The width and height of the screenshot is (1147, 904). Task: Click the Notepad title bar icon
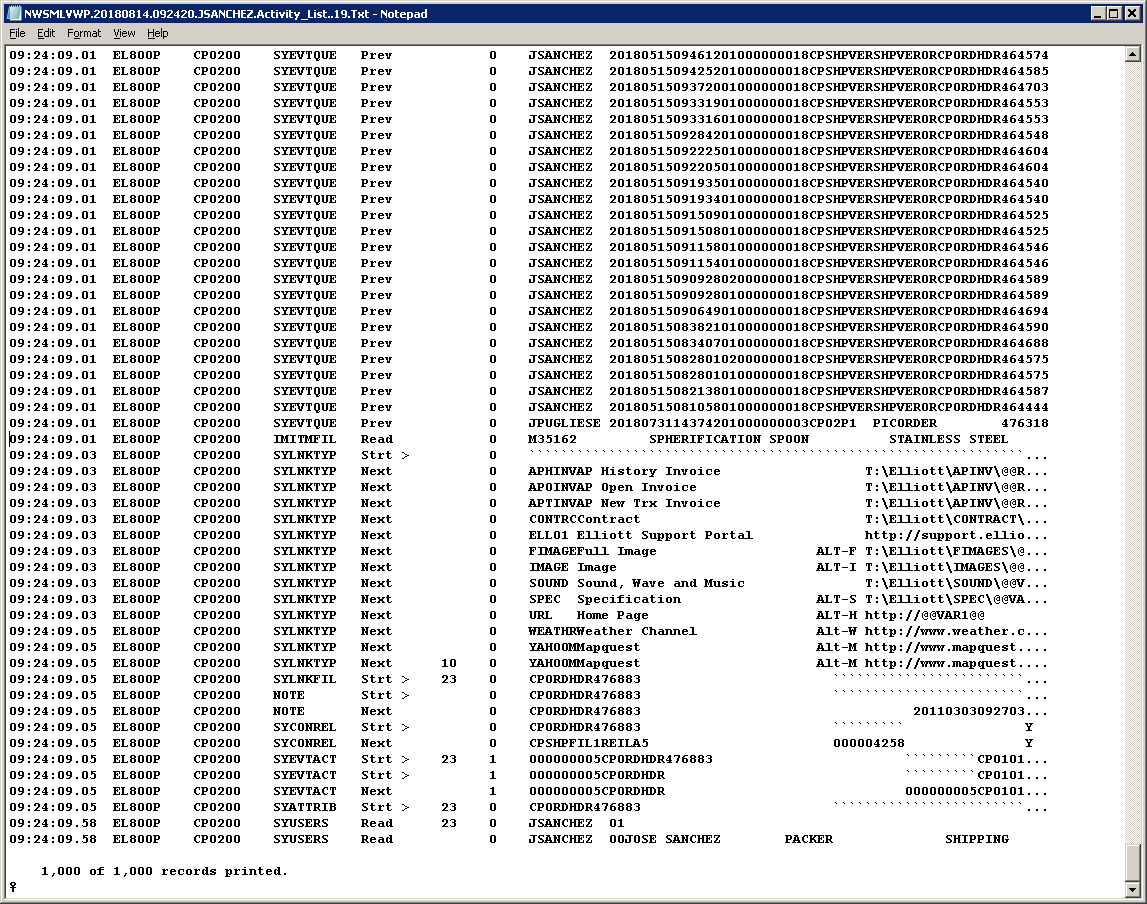(14, 13)
